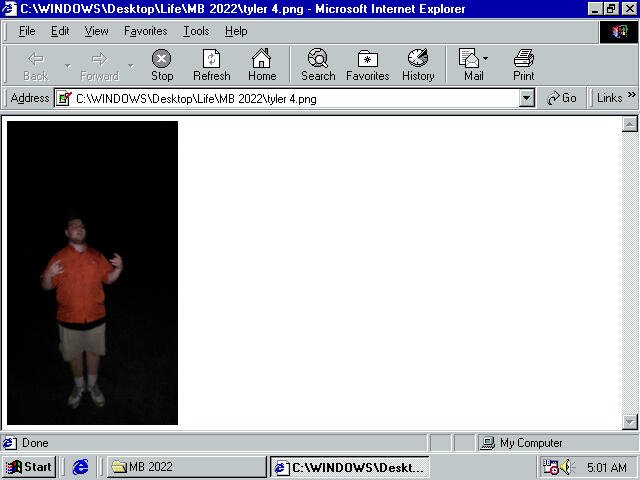Open the Help menu
Screen dimensions: 640x480
click(x=236, y=31)
